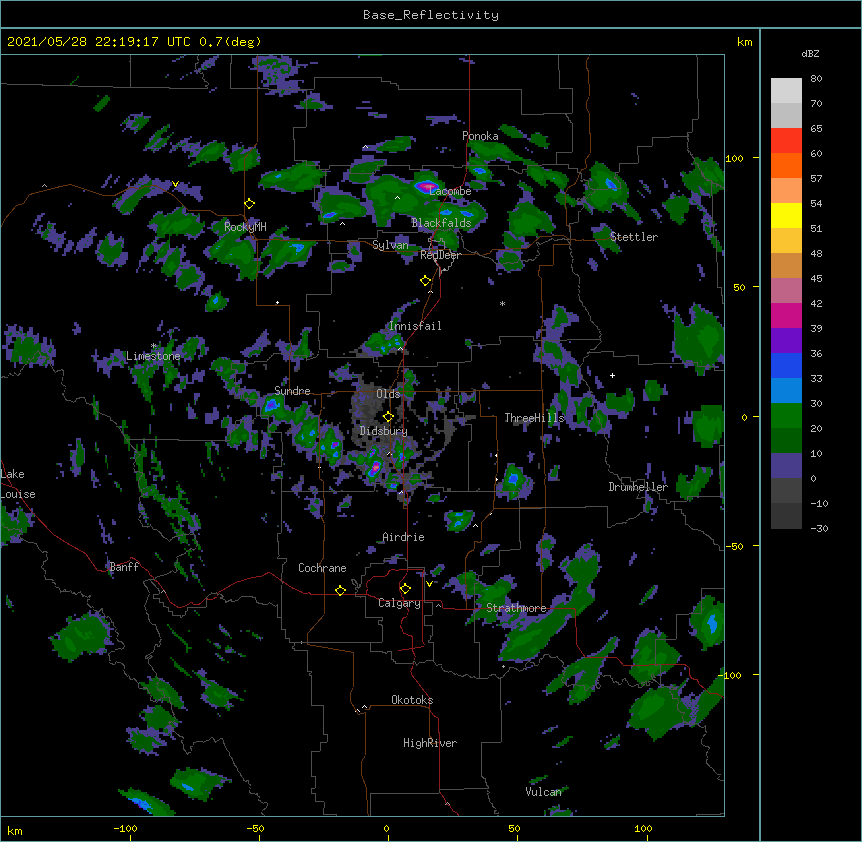Click the pink storm core southwest of Didsbury
The image size is (862, 842).
tap(375, 468)
